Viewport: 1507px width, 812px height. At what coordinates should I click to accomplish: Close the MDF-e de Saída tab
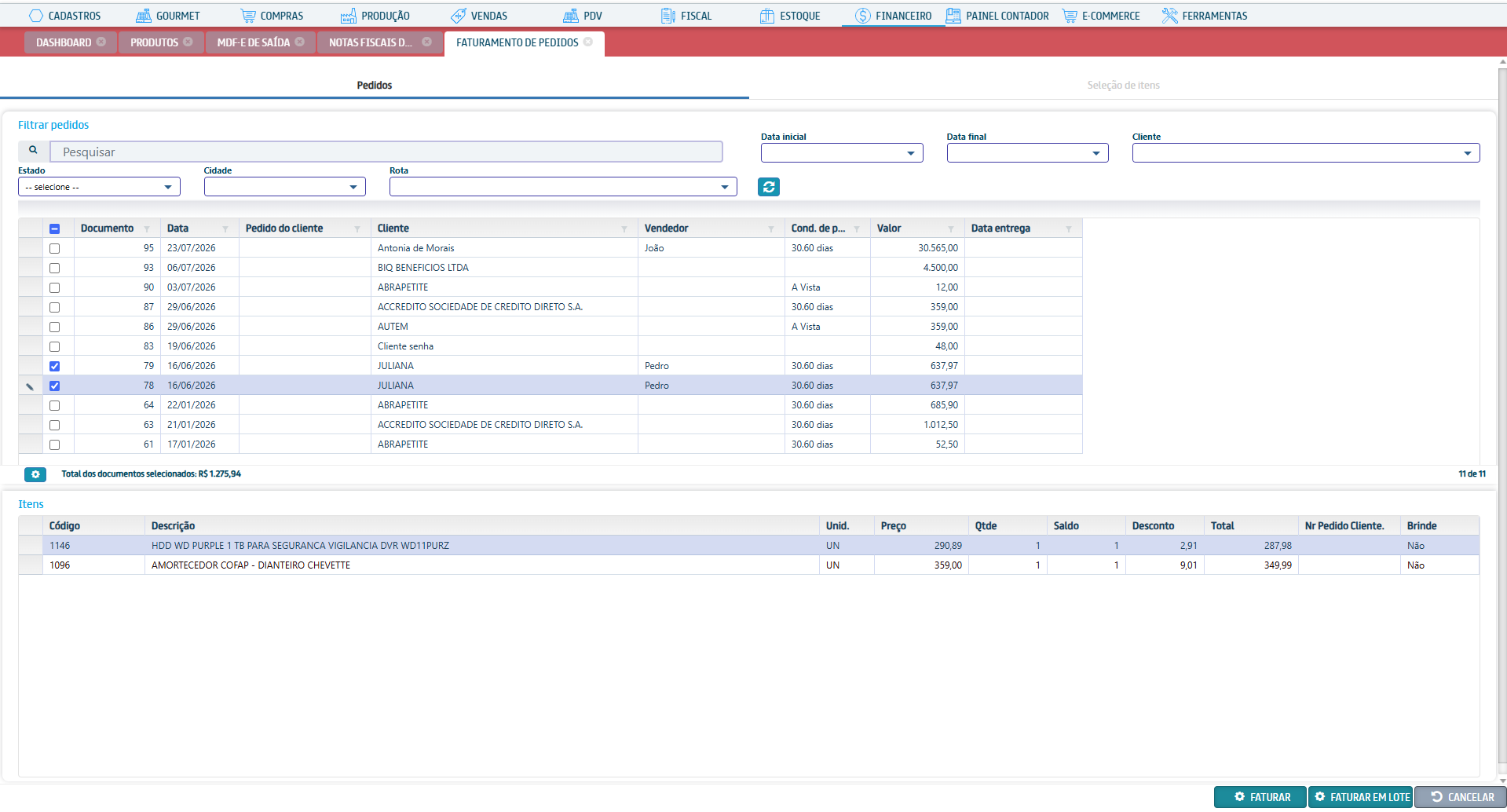pyautogui.click(x=300, y=42)
